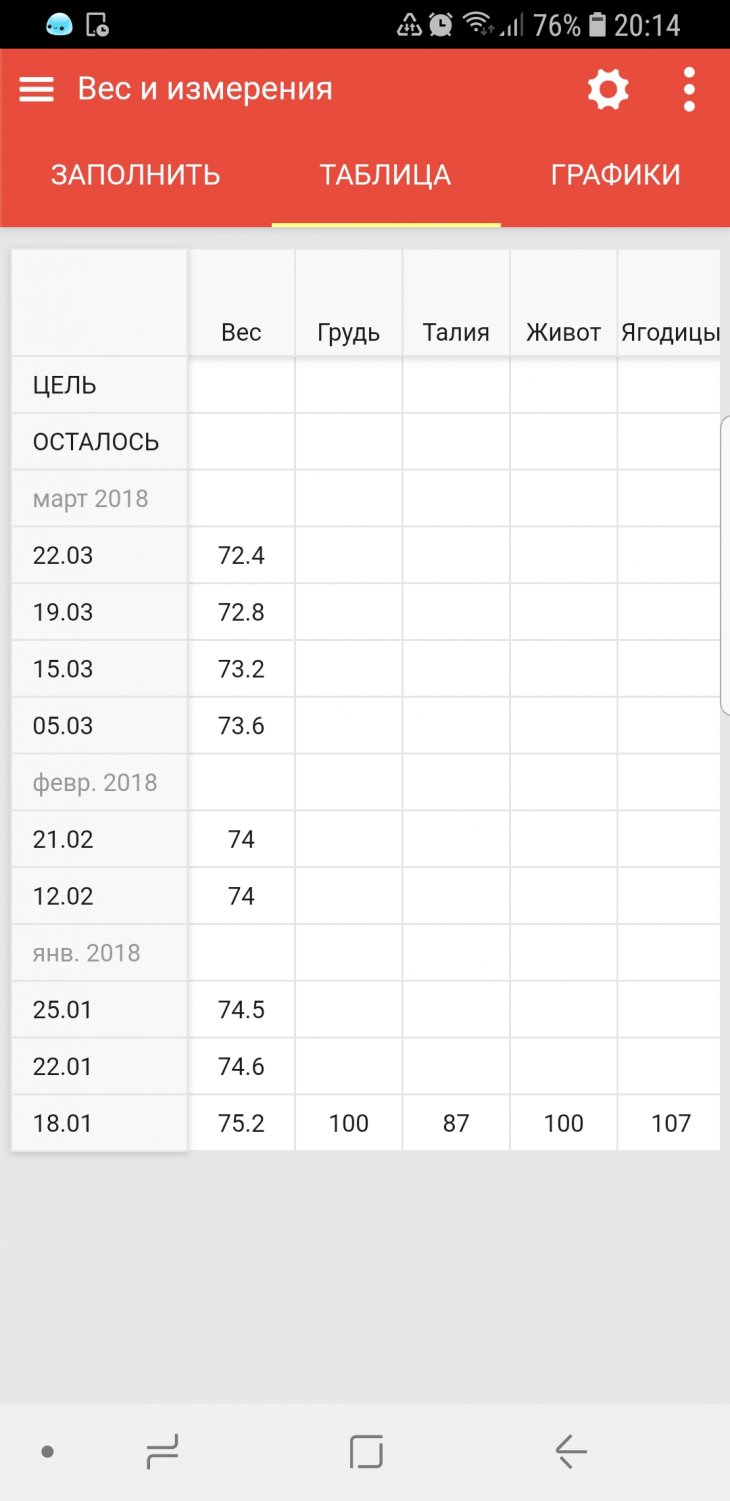Open the three-dot overflow menu
The height and width of the screenshot is (1501, 730).
[689, 90]
